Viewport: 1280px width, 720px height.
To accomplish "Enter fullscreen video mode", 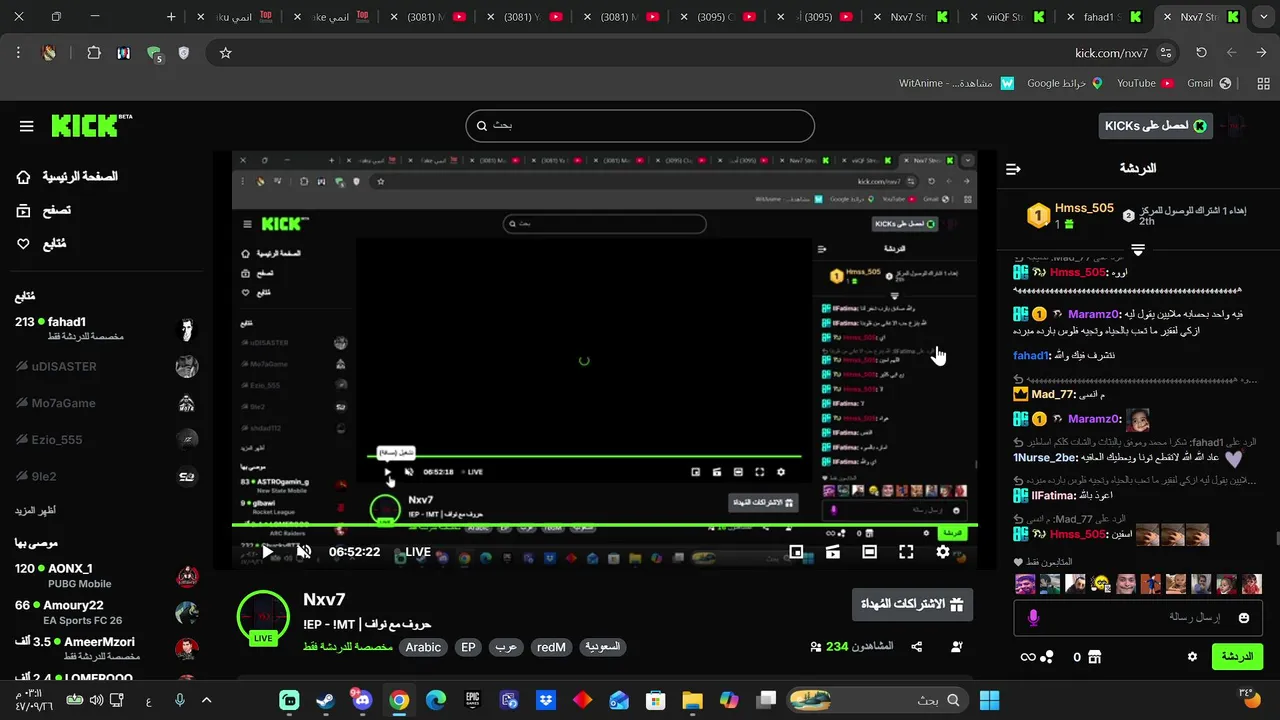I will 906,551.
